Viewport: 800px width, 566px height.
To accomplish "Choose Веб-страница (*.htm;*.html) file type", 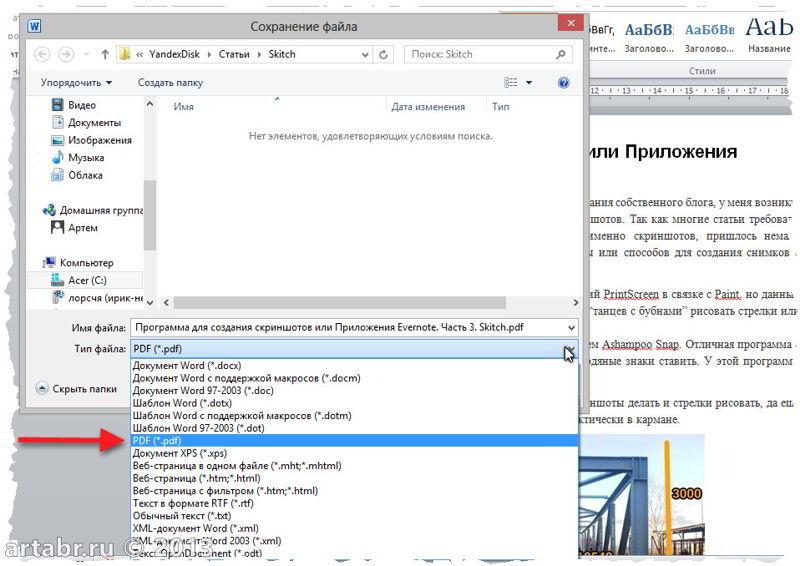I will coord(354,478).
